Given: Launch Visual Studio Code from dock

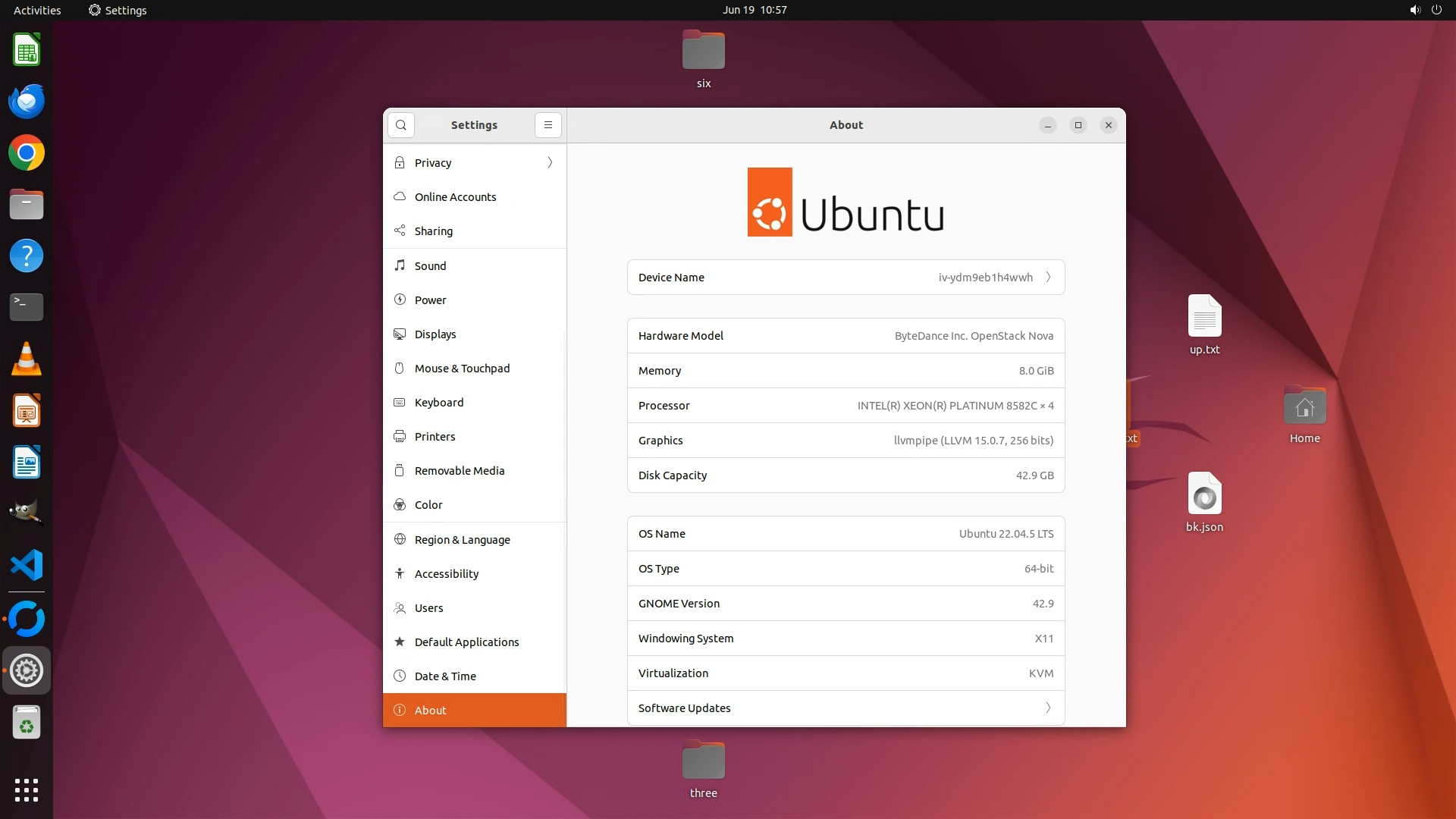Looking at the screenshot, I should pyautogui.click(x=27, y=566).
